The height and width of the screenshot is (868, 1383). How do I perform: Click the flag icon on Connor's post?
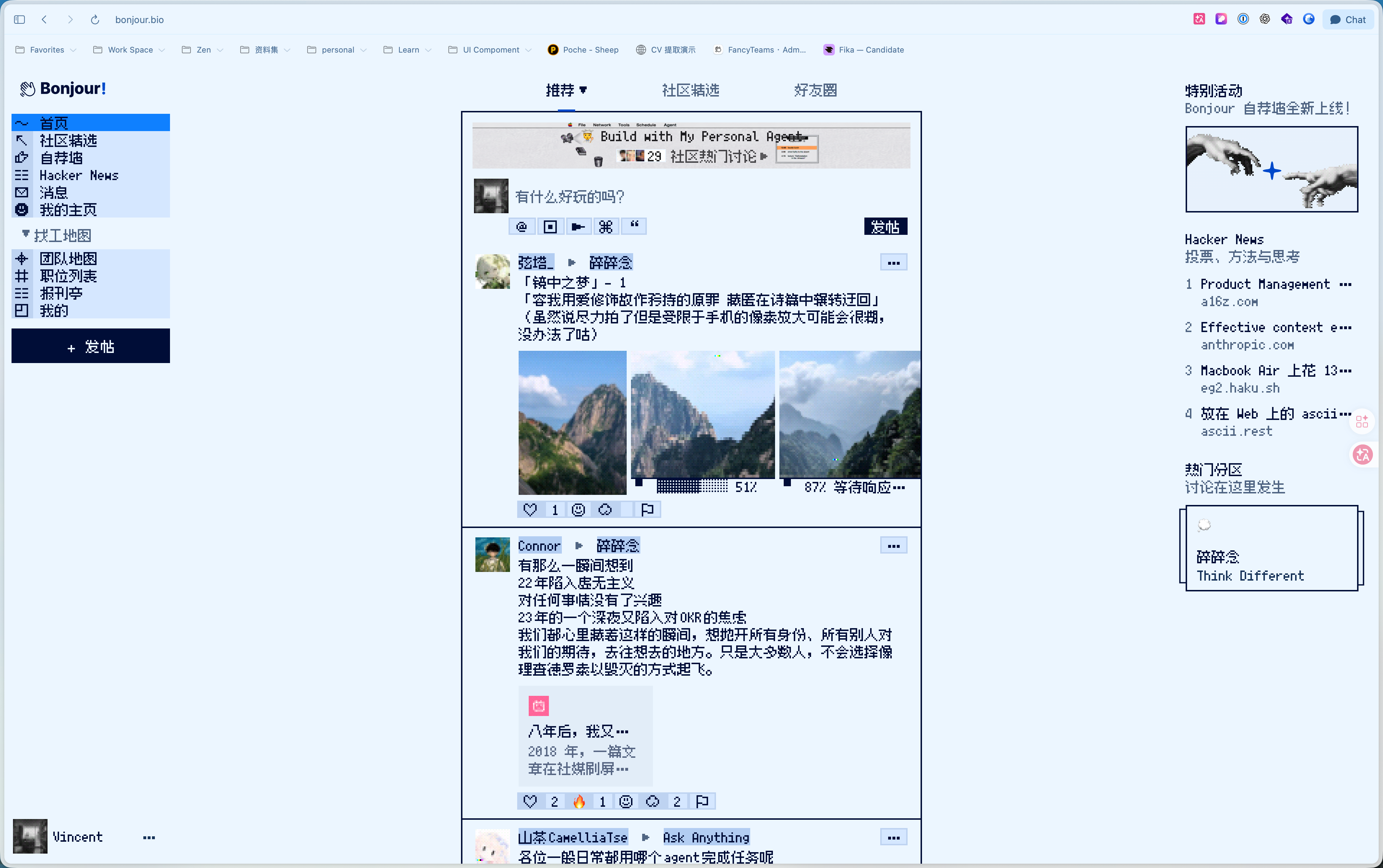(x=702, y=801)
